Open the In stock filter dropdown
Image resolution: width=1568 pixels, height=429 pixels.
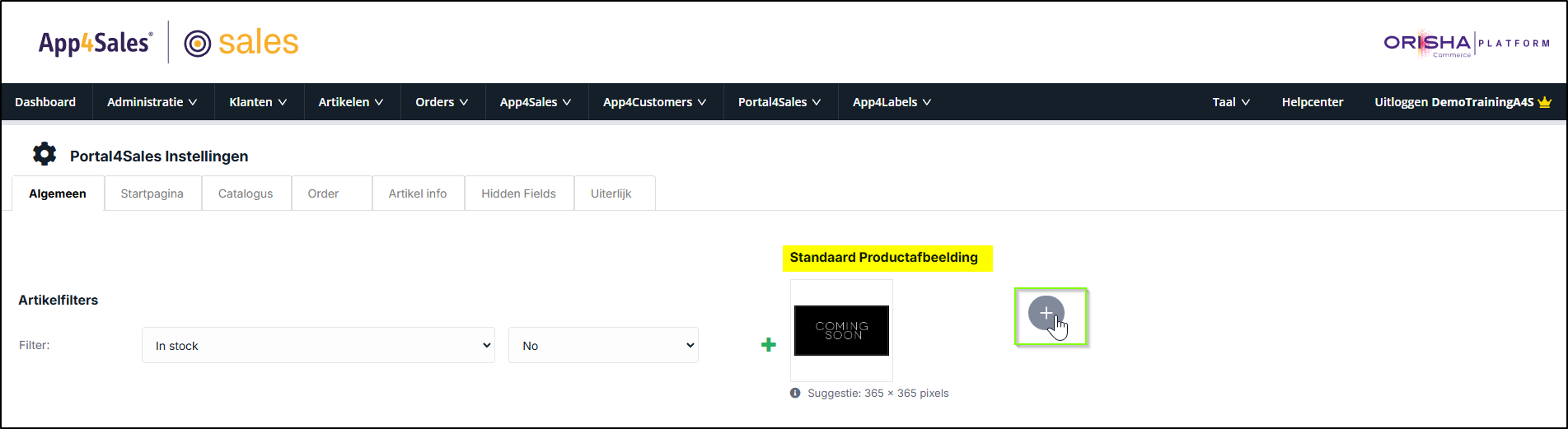tap(318, 346)
